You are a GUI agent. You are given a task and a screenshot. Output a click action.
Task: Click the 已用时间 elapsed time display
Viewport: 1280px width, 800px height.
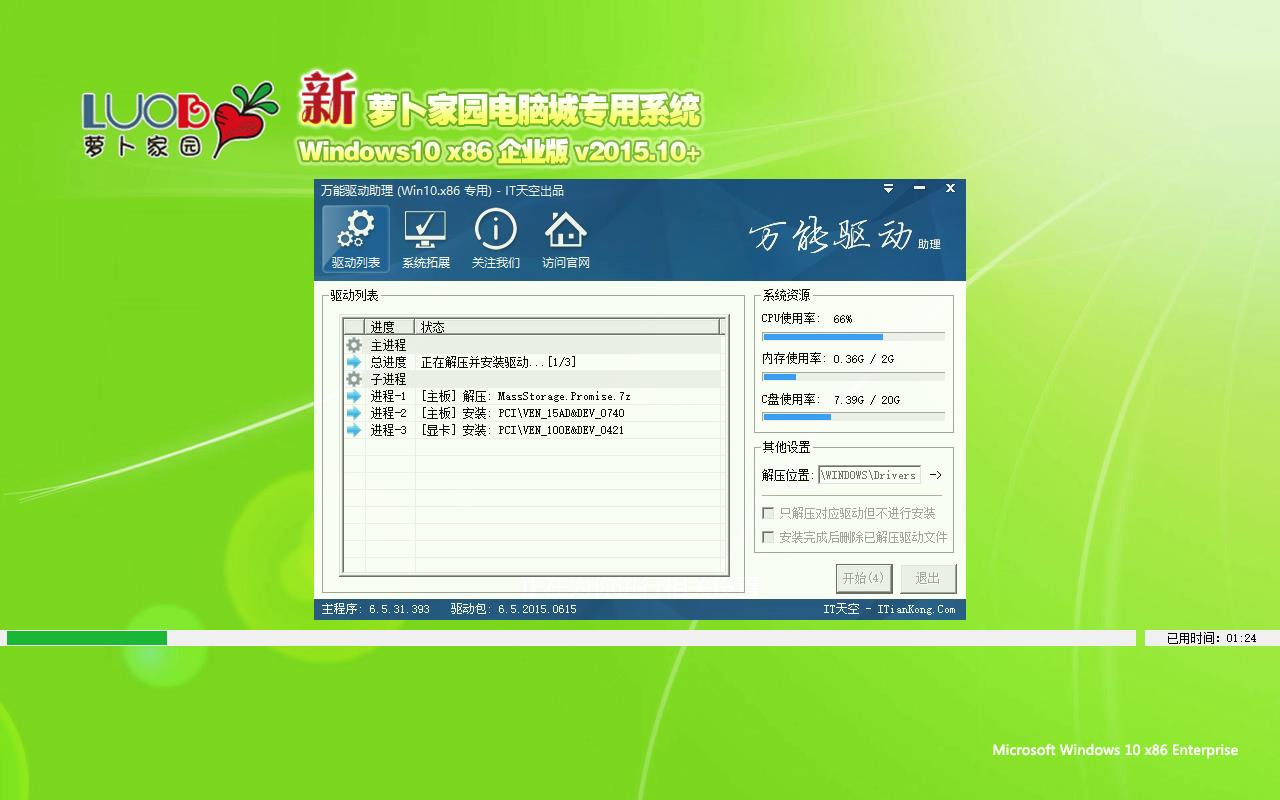1211,638
